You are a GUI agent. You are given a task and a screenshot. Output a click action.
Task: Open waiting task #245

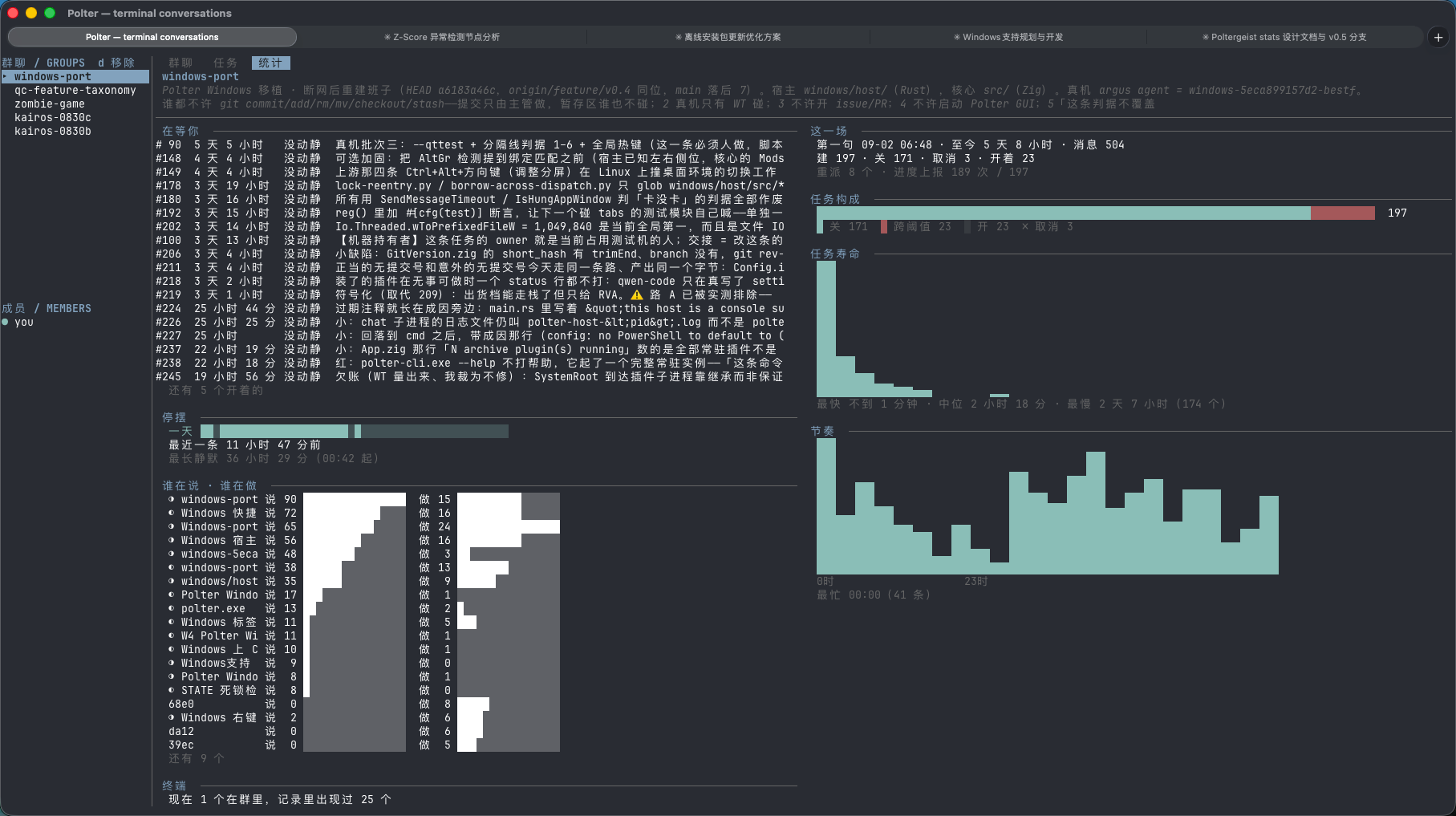coord(470,376)
